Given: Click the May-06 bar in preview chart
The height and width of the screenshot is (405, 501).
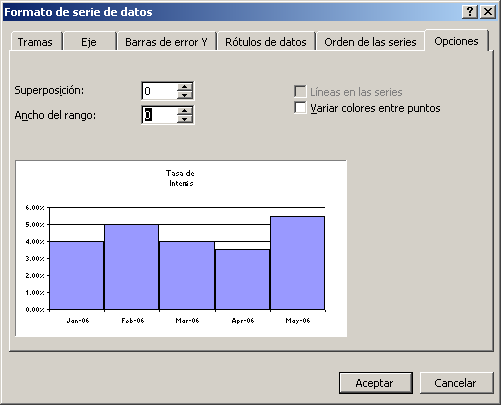Looking at the screenshot, I should click(298, 263).
